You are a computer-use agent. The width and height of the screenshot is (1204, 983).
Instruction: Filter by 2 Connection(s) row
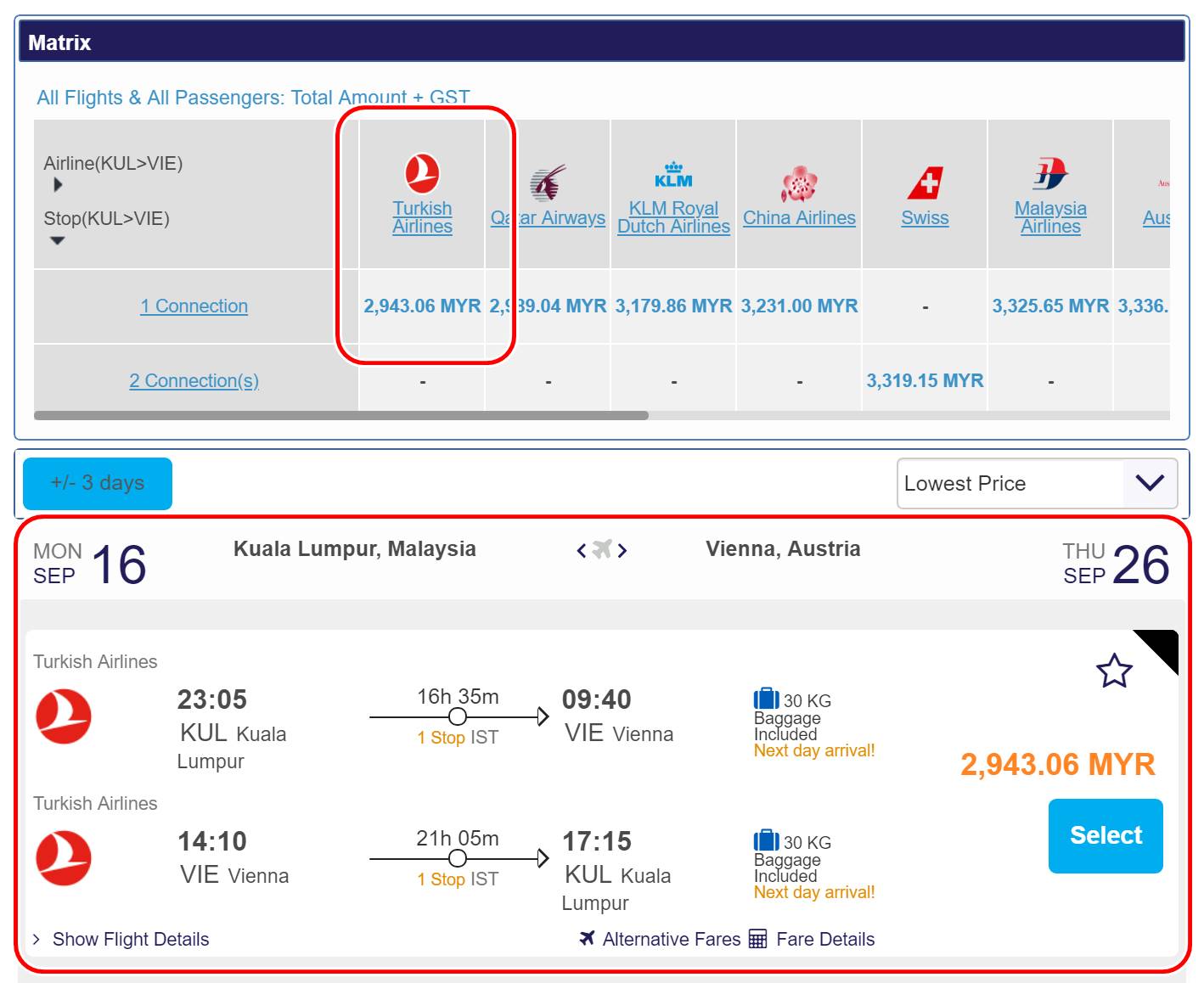coord(194,381)
